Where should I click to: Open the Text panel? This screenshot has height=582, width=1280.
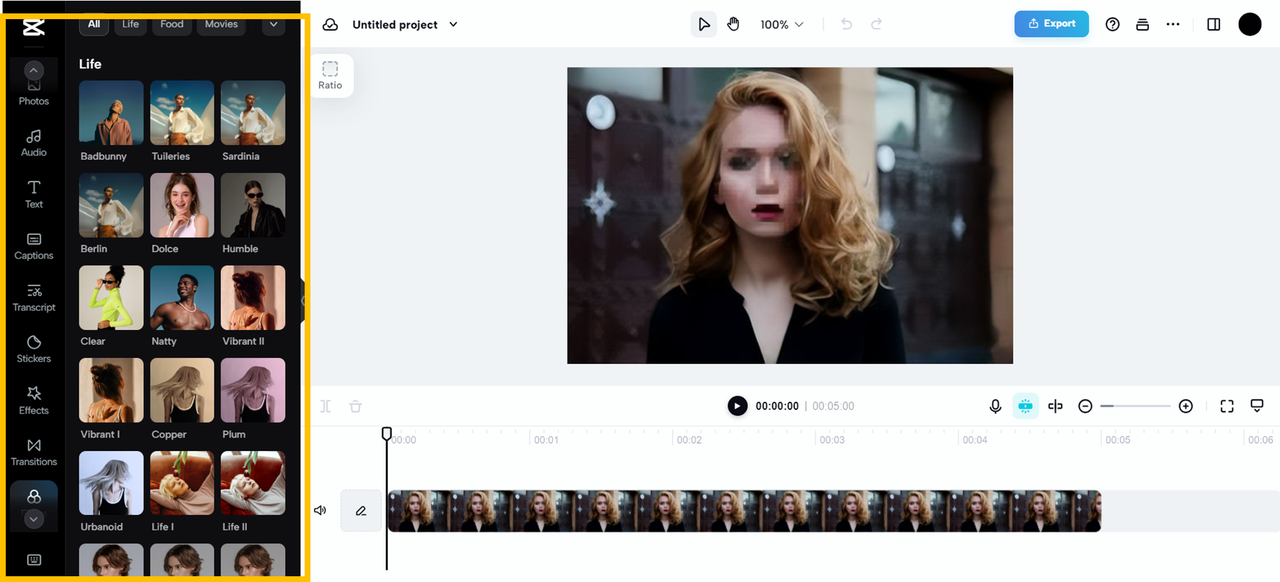[x=34, y=195]
